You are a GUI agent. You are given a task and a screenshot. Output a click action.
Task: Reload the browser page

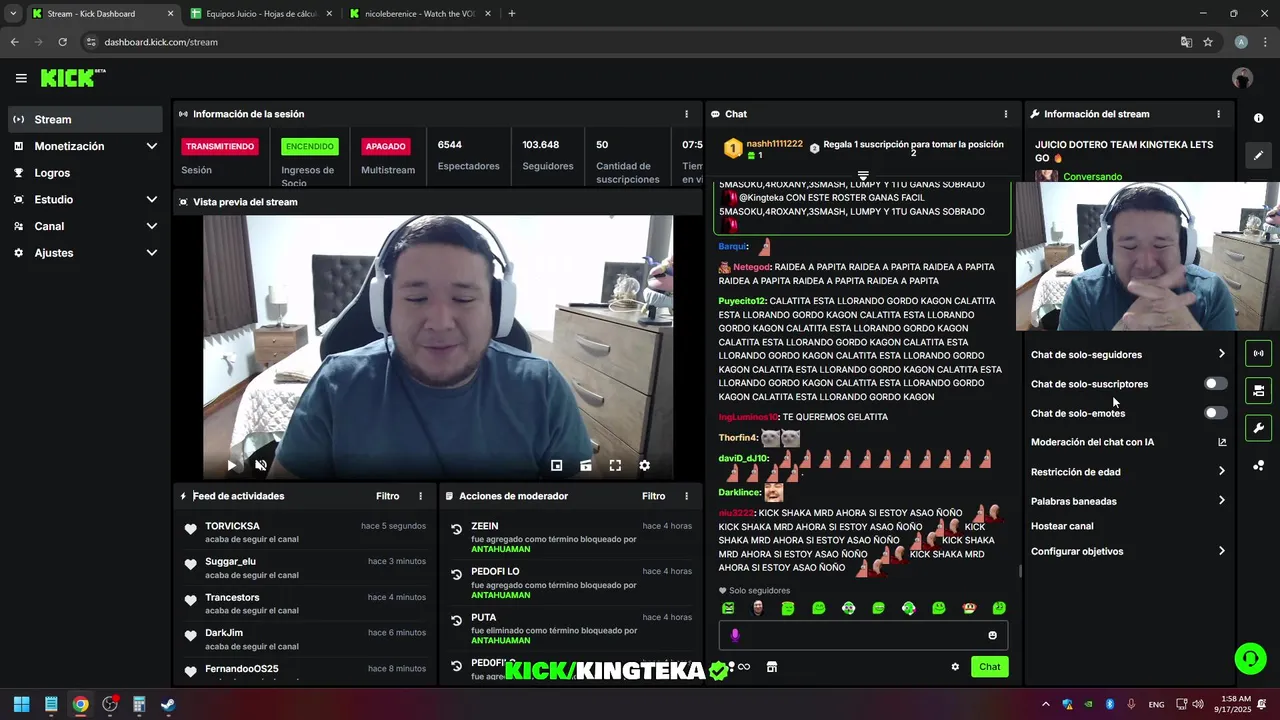pos(62,42)
